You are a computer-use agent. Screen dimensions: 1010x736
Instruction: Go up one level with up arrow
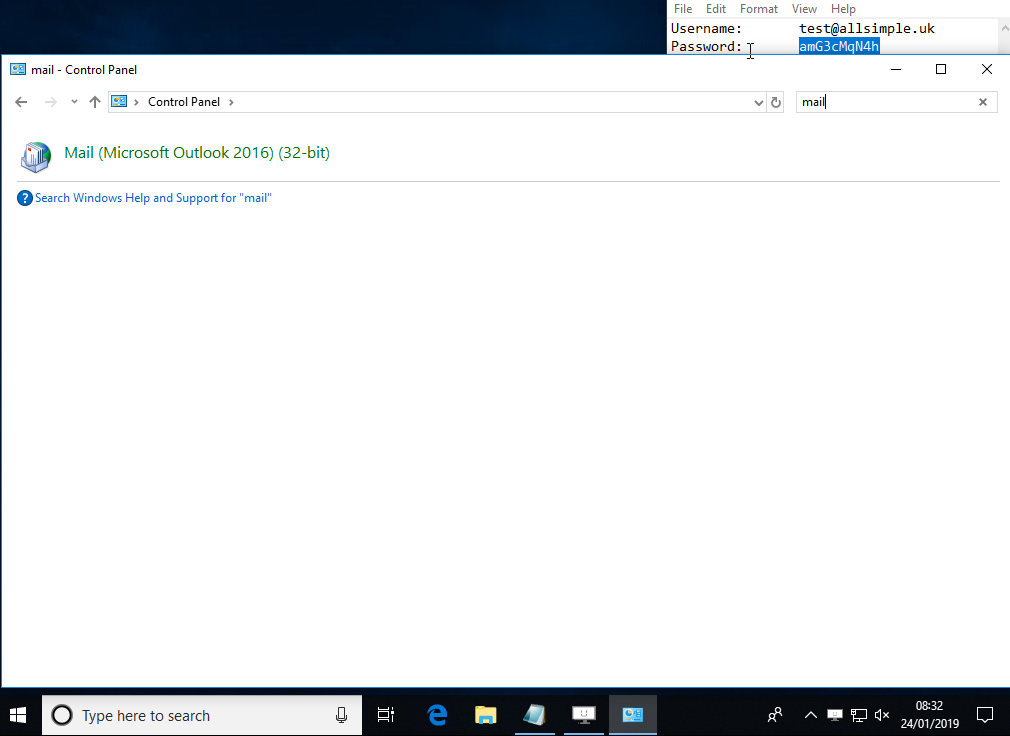(x=95, y=102)
